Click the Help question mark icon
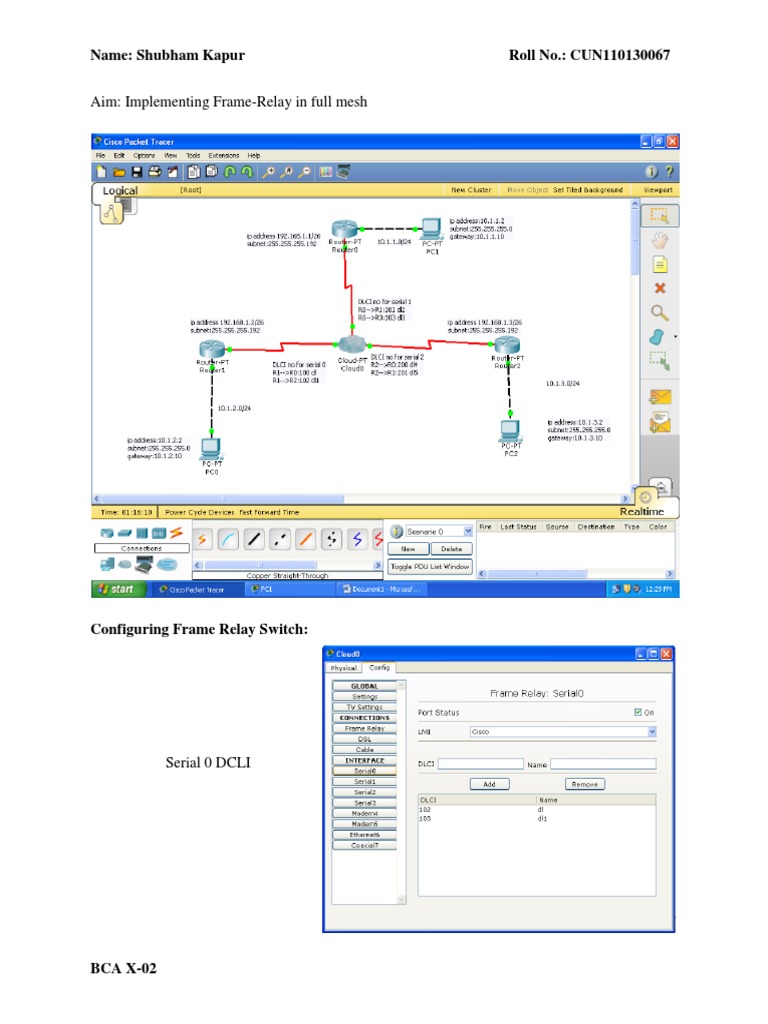The image size is (768, 1024). point(669,172)
